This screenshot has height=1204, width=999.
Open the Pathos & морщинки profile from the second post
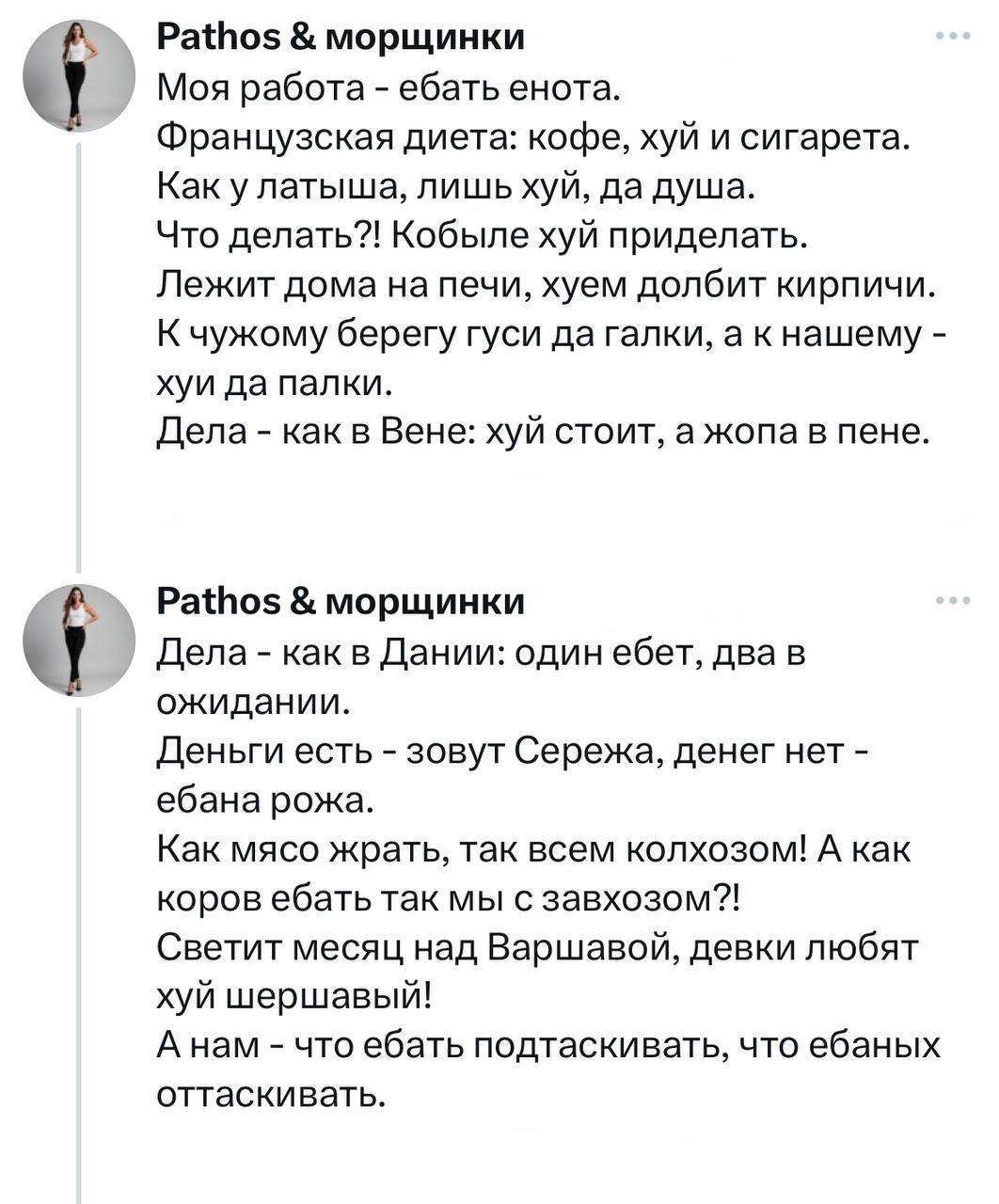[x=340, y=600]
